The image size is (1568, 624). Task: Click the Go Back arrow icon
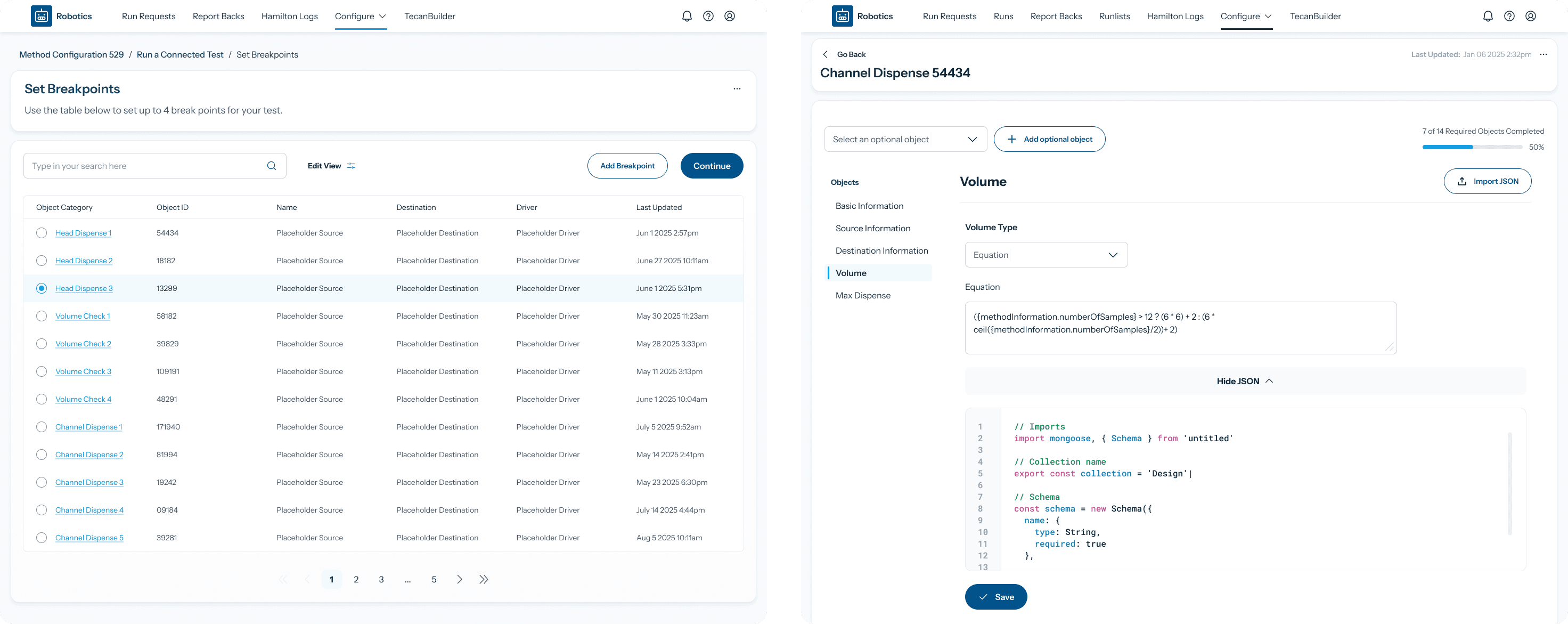click(x=826, y=54)
